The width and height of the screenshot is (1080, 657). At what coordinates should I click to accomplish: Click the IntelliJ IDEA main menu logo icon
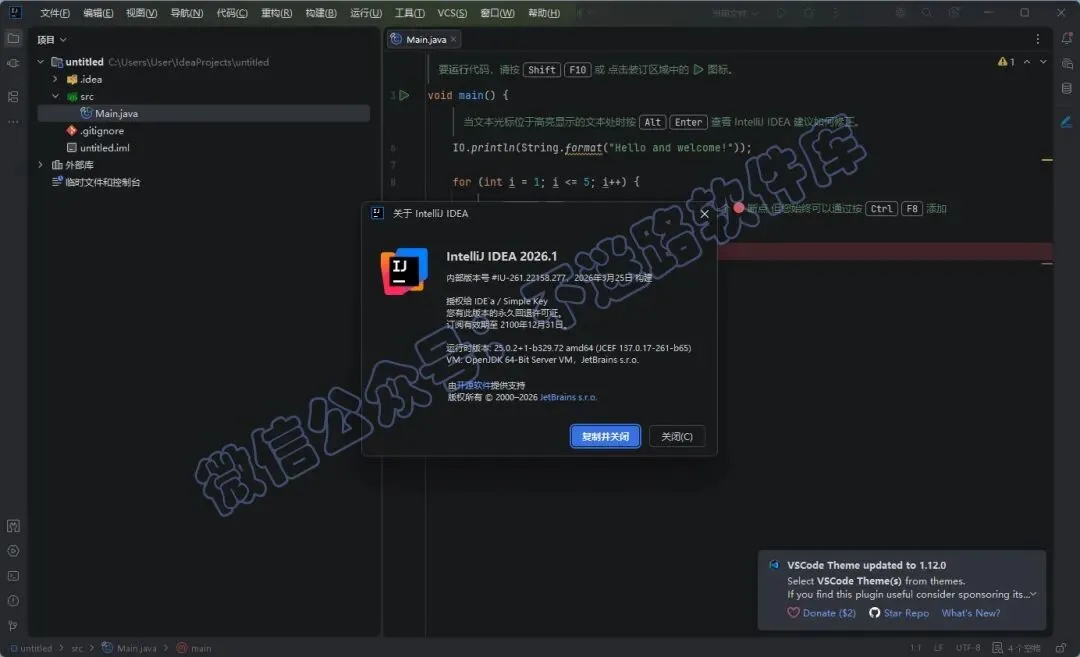pyautogui.click(x=14, y=12)
